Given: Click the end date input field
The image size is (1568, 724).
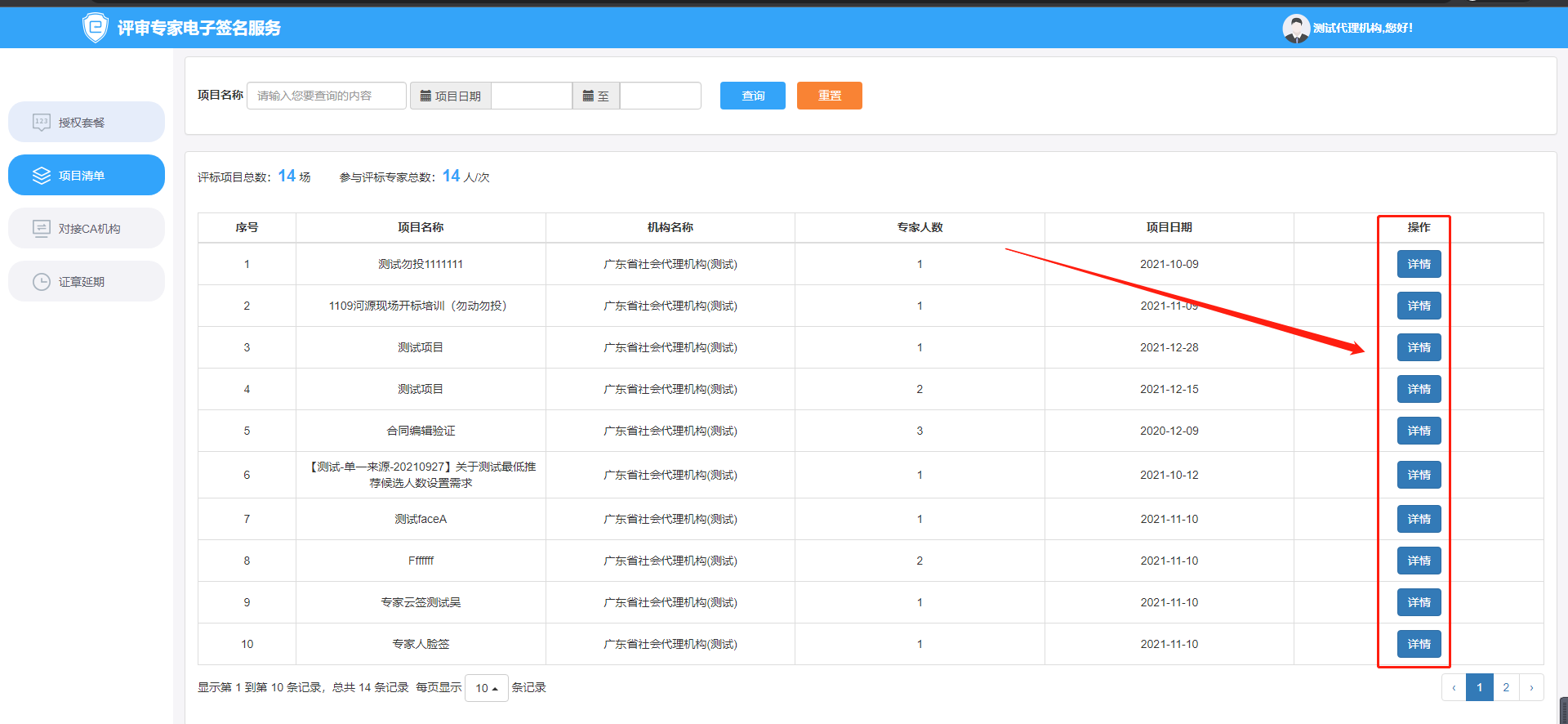Looking at the screenshot, I should click(661, 96).
